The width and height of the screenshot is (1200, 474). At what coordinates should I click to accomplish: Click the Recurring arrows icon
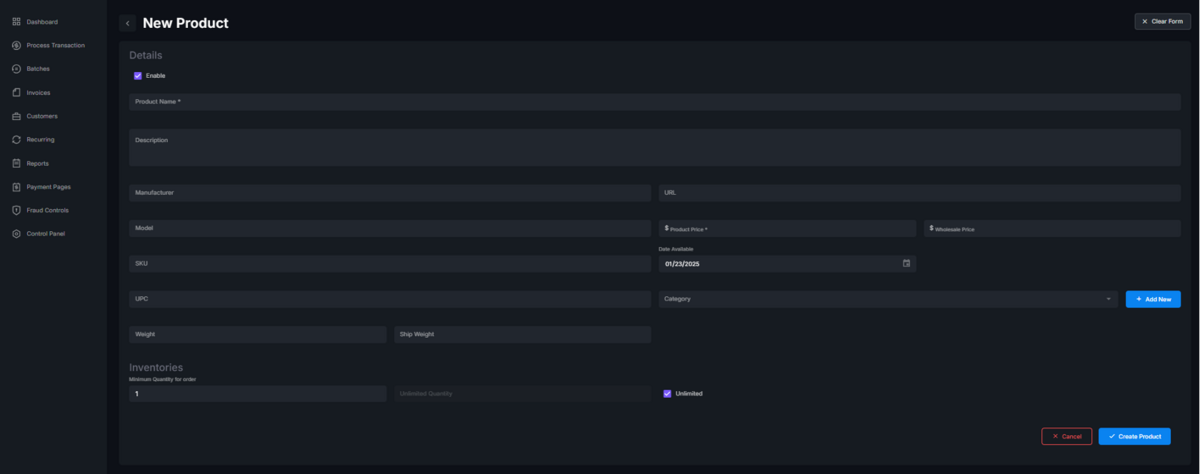pos(16,139)
